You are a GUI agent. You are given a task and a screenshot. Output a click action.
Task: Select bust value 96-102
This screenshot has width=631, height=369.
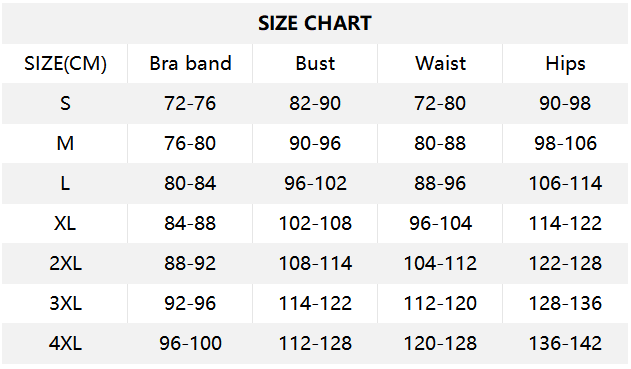point(315,183)
